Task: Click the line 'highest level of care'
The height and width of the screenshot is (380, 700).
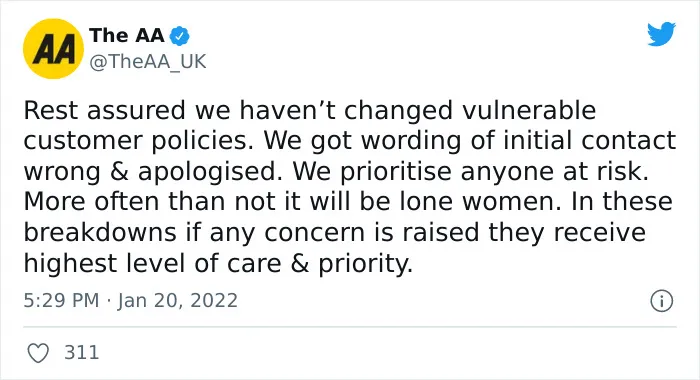Action: coord(218,263)
